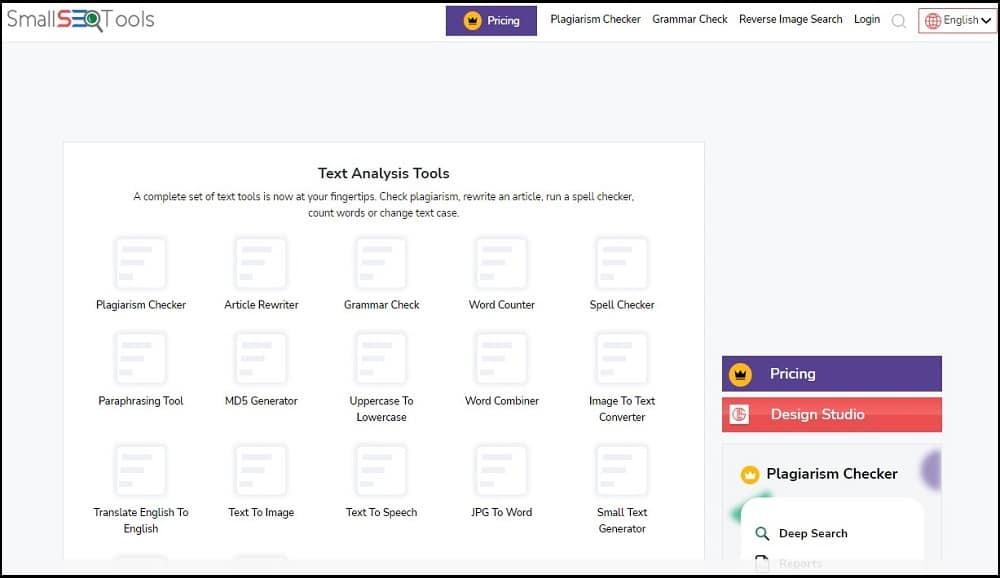This screenshot has height=578, width=1000.
Task: Click the purple Pricing banner in sidebar
Action: [x=832, y=374]
